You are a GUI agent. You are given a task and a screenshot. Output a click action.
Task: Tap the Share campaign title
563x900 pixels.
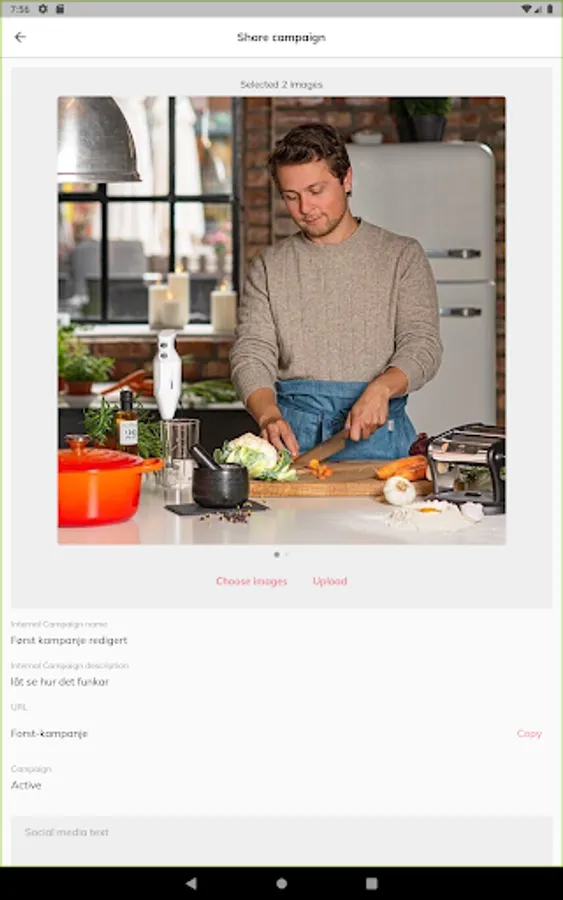coord(281,37)
